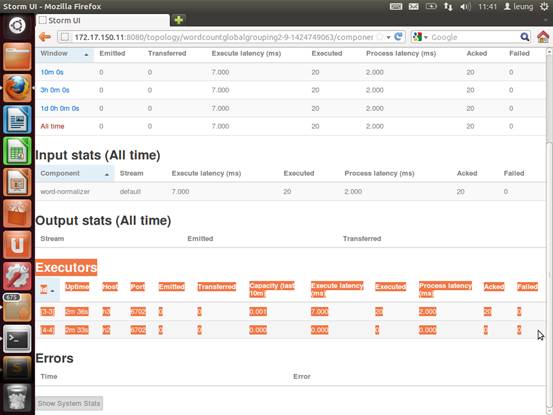Reload the Storm UI page

click(398, 37)
